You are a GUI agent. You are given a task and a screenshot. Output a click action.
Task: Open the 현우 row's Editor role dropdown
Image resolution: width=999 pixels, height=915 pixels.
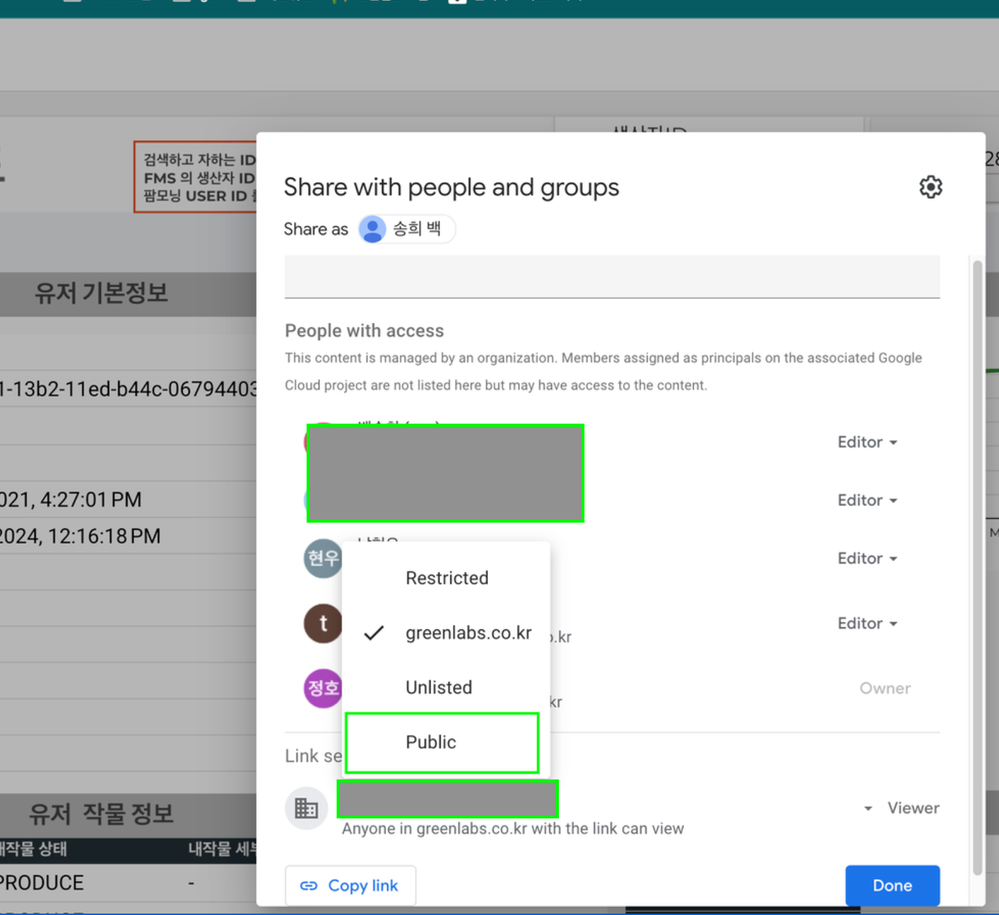point(867,558)
